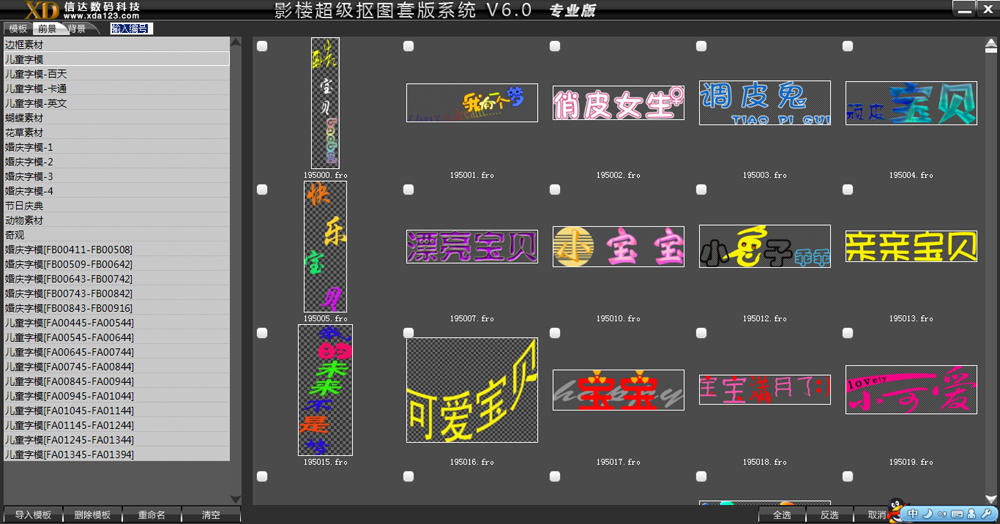Open the wrench settings icon in IME bar
1000x524 pixels.
(x=986, y=514)
